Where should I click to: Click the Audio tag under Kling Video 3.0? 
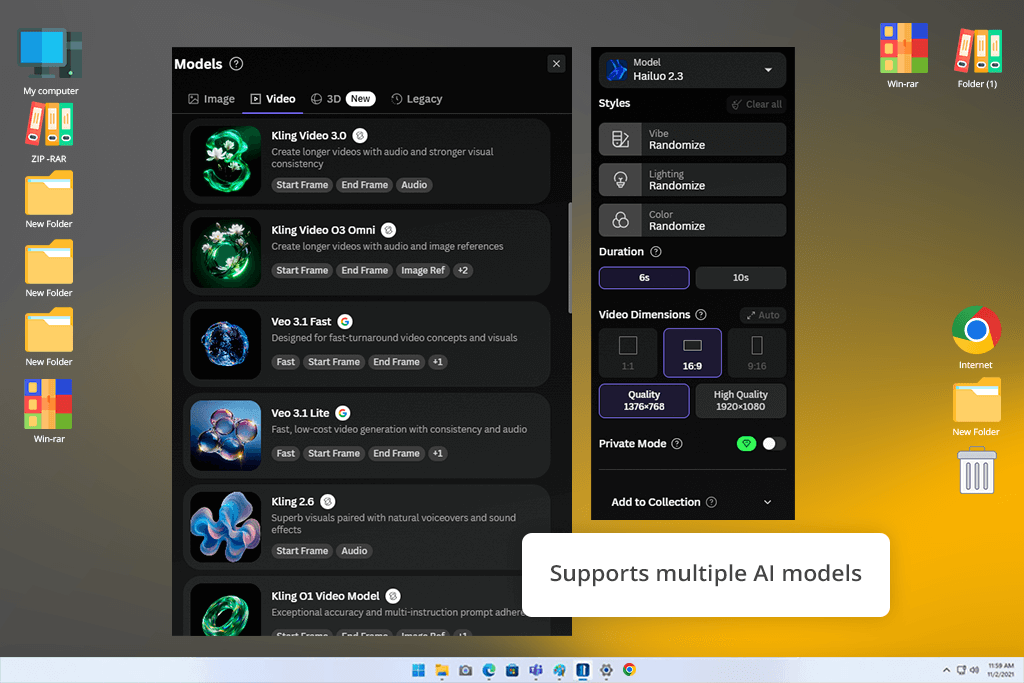pyautogui.click(x=414, y=185)
